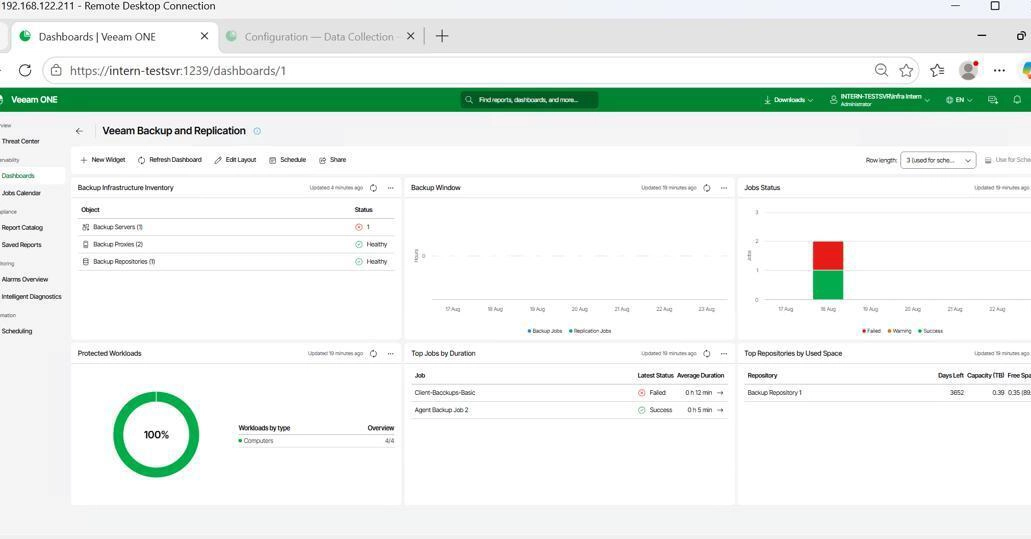Open details arrow for Client-Bacckups-Basic job

[720, 392]
